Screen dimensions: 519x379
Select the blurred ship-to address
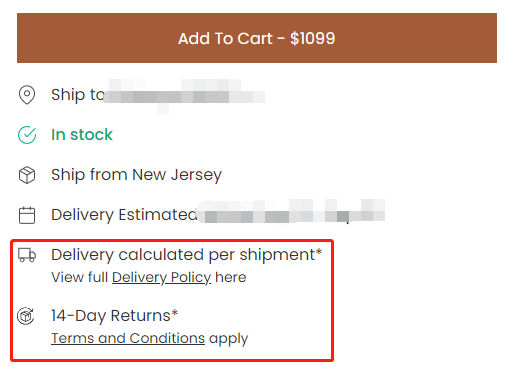pyautogui.click(x=184, y=95)
